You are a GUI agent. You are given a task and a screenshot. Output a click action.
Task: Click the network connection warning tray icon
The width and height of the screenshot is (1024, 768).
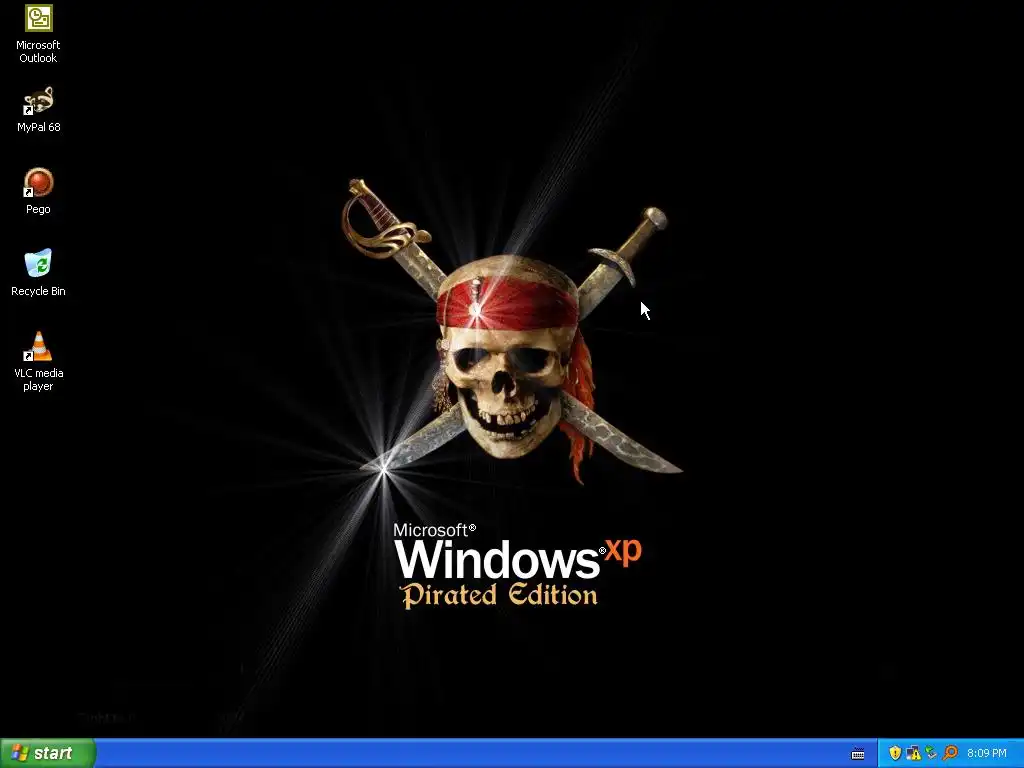click(x=913, y=753)
